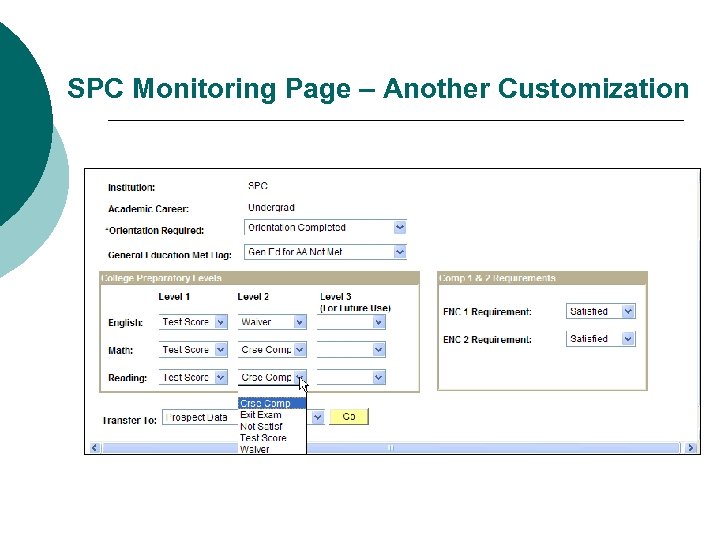Viewport: 720px width, 540px height.
Task: Click the ENC 1 Requirement label
Action: click(487, 312)
